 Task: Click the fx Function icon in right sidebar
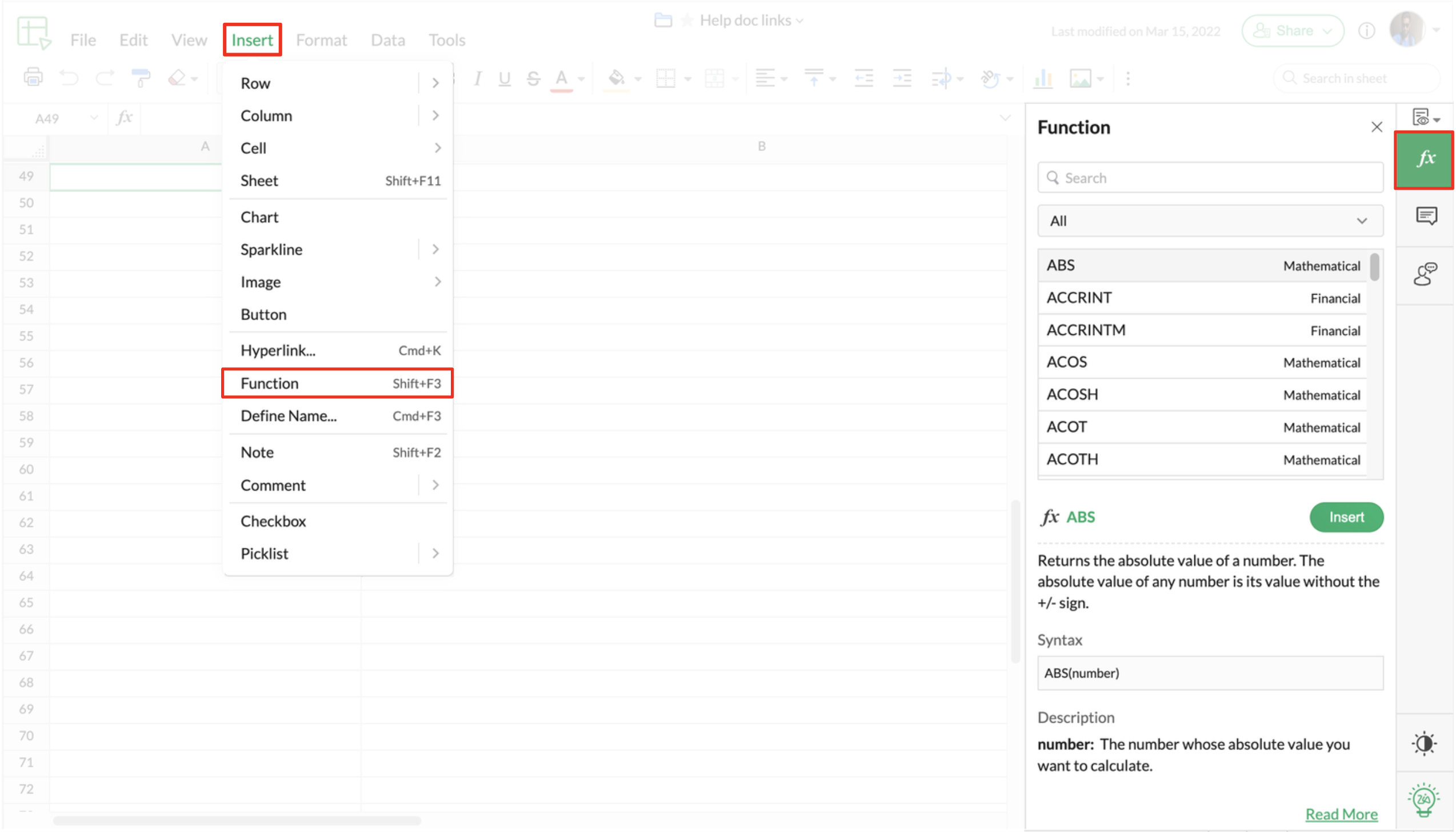[x=1425, y=159]
